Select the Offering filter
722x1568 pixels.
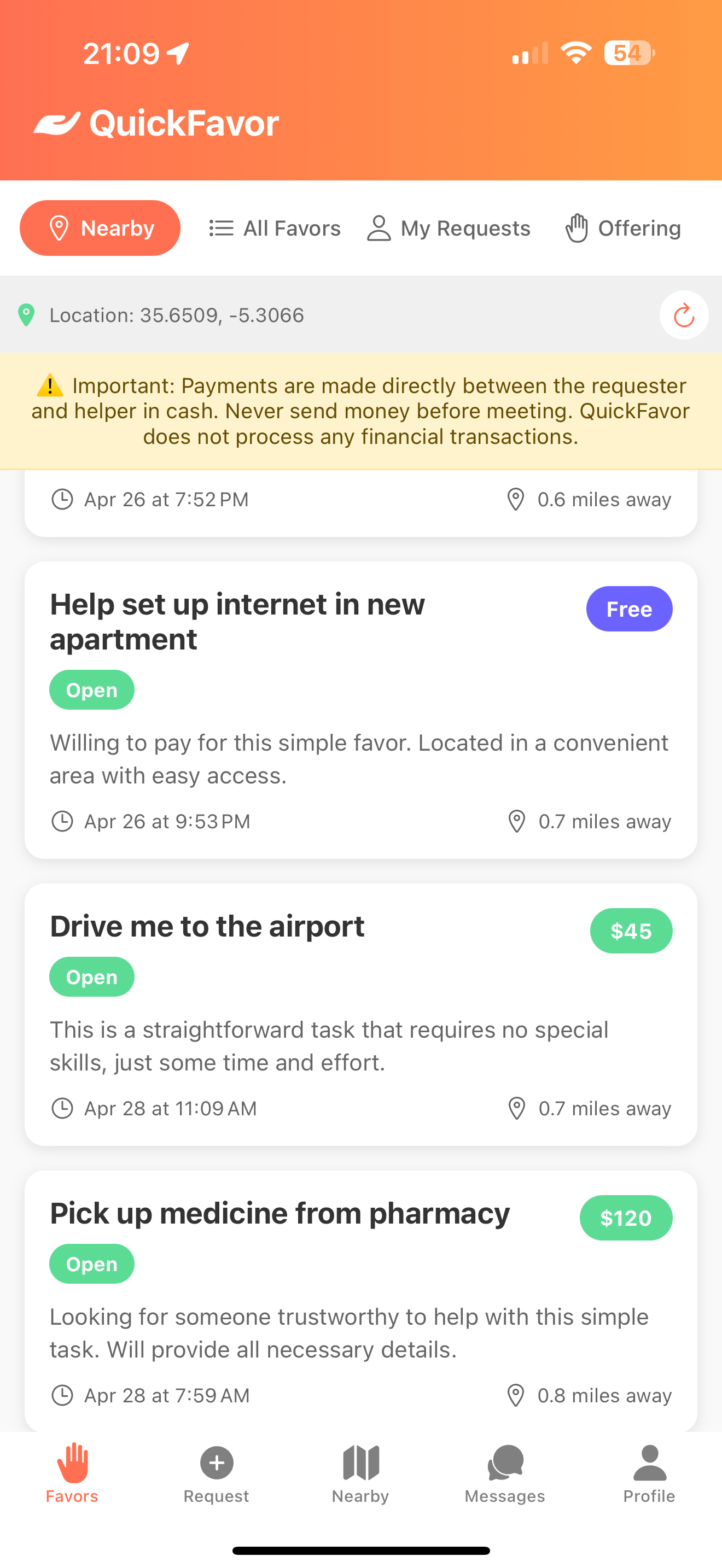(x=623, y=229)
